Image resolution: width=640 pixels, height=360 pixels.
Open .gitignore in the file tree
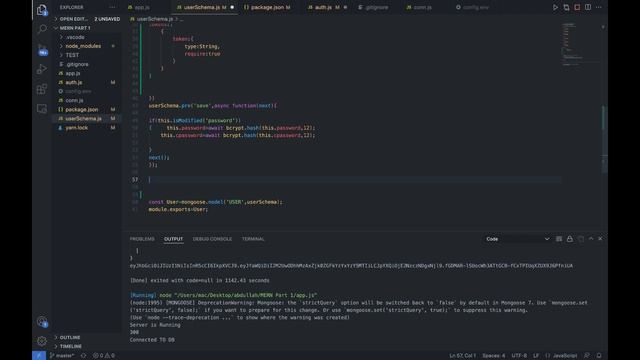(x=88, y=64)
